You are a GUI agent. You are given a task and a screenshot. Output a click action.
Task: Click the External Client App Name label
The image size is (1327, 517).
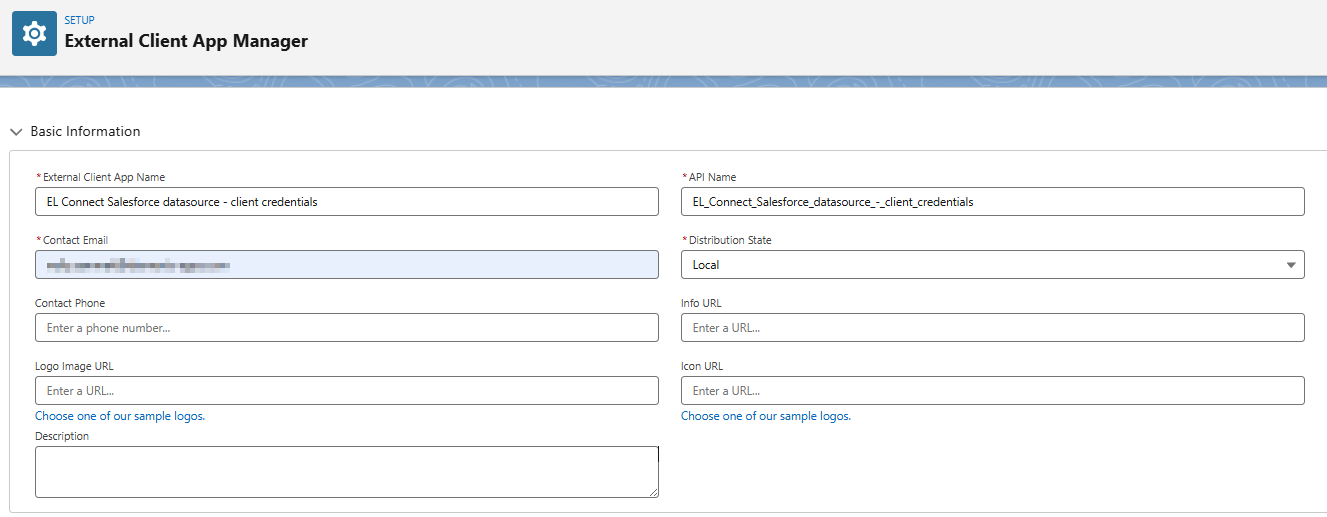point(104,177)
